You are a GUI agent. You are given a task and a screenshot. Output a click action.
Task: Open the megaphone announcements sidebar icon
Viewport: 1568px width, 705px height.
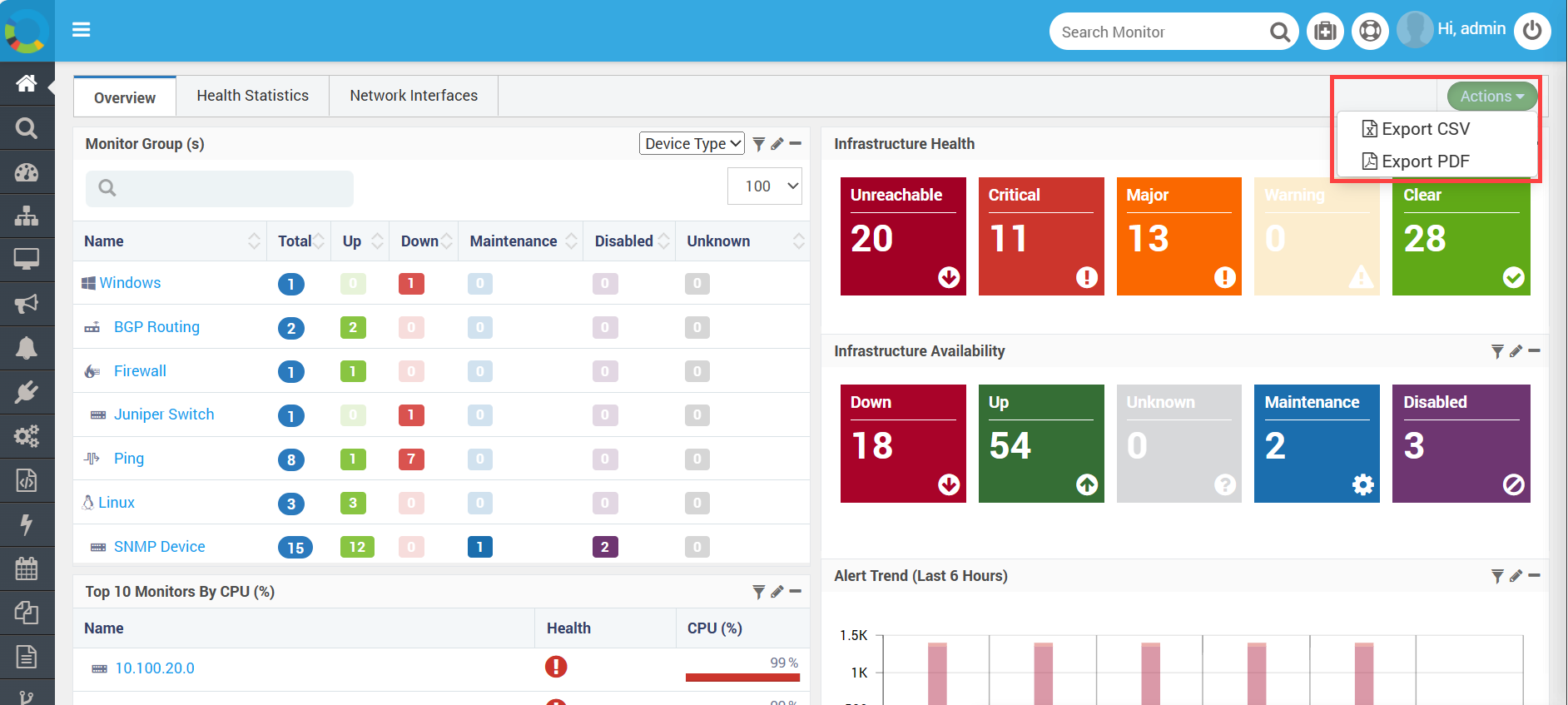coord(27,304)
